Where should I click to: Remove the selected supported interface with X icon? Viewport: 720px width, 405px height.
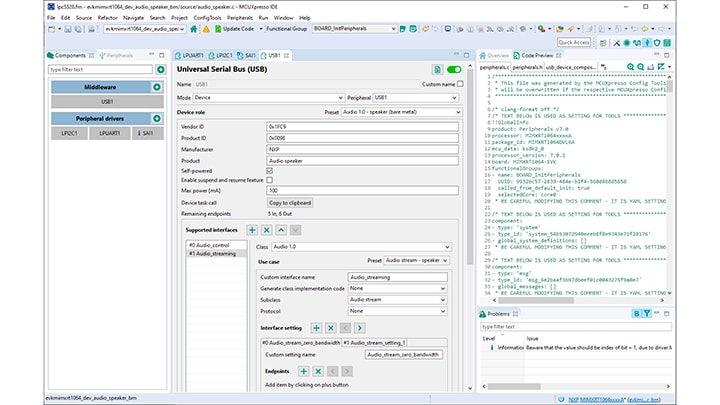[266, 230]
